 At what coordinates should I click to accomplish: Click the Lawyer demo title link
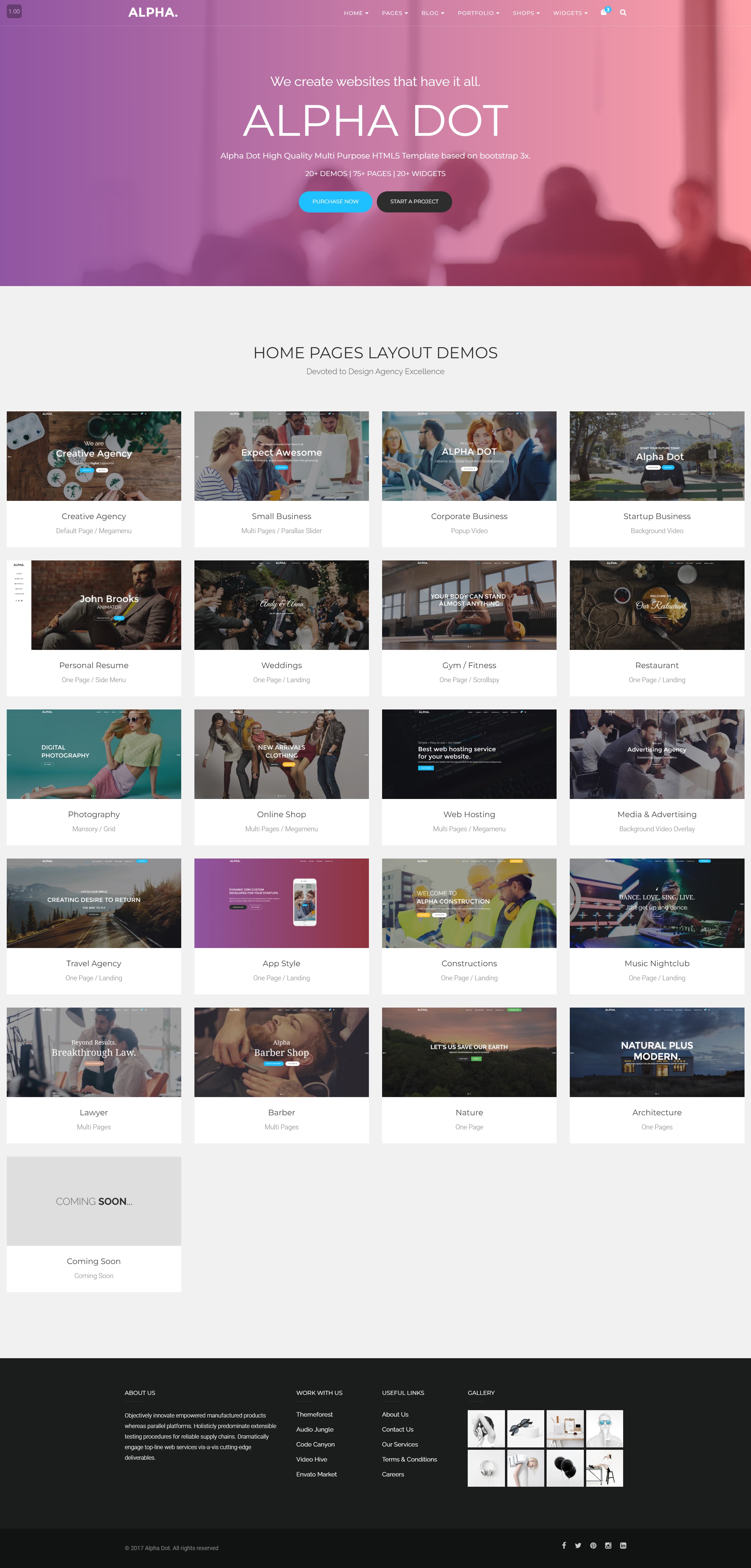point(94,1112)
